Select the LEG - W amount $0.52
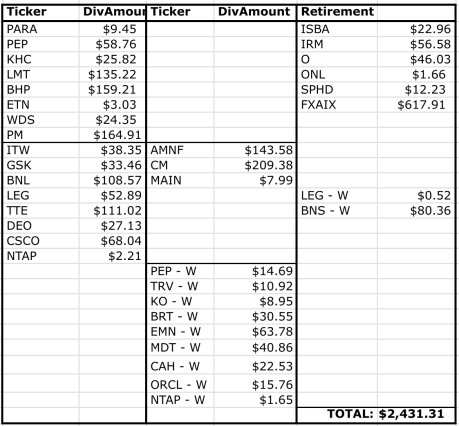The height and width of the screenshot is (426, 459). [x=416, y=195]
